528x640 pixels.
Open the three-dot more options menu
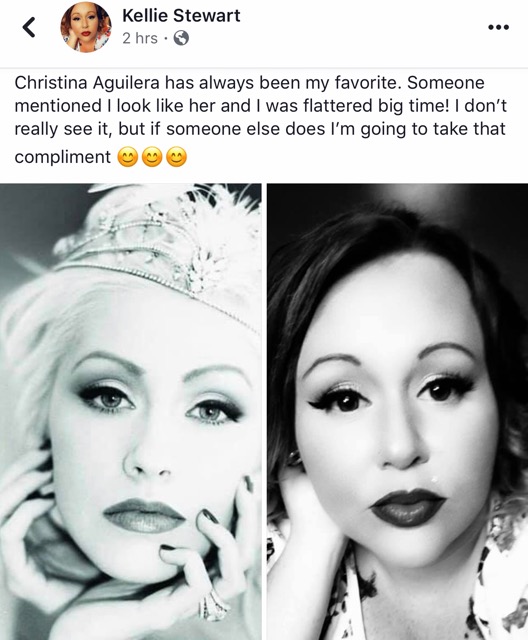point(498,27)
